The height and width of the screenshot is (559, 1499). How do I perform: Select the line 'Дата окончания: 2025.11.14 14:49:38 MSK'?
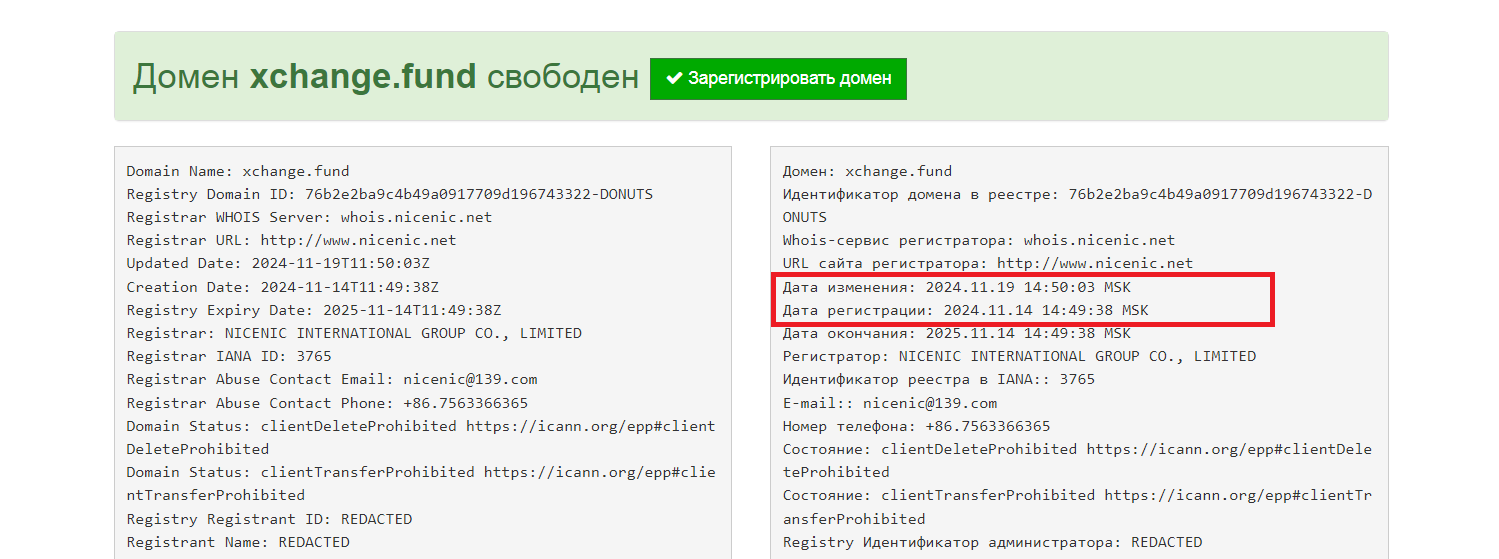(957, 333)
